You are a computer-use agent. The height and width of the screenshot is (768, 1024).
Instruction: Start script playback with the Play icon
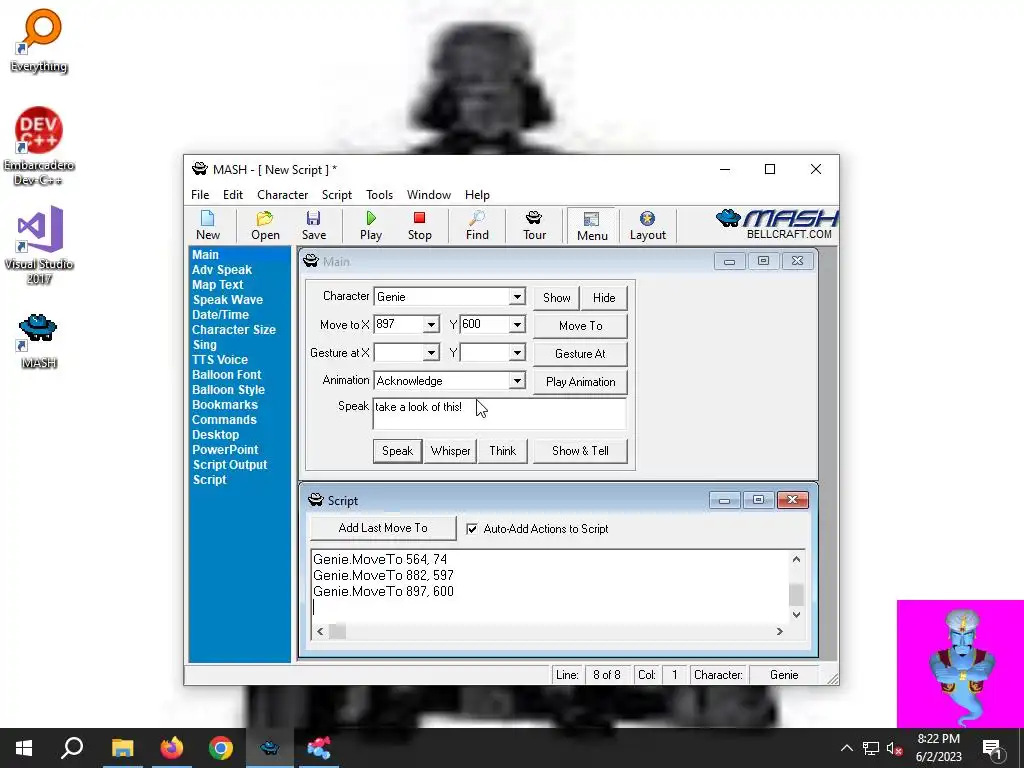(370, 225)
